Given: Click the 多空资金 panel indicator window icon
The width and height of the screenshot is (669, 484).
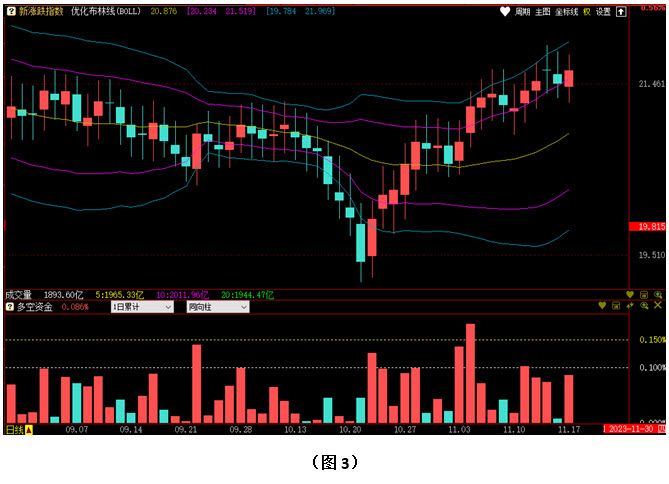Looking at the screenshot, I should click(x=616, y=306).
